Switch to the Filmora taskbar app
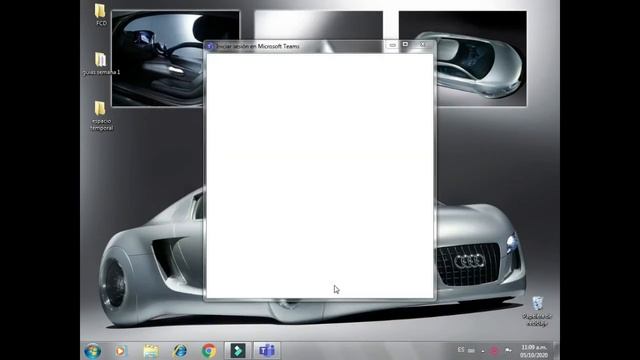 [238, 351]
